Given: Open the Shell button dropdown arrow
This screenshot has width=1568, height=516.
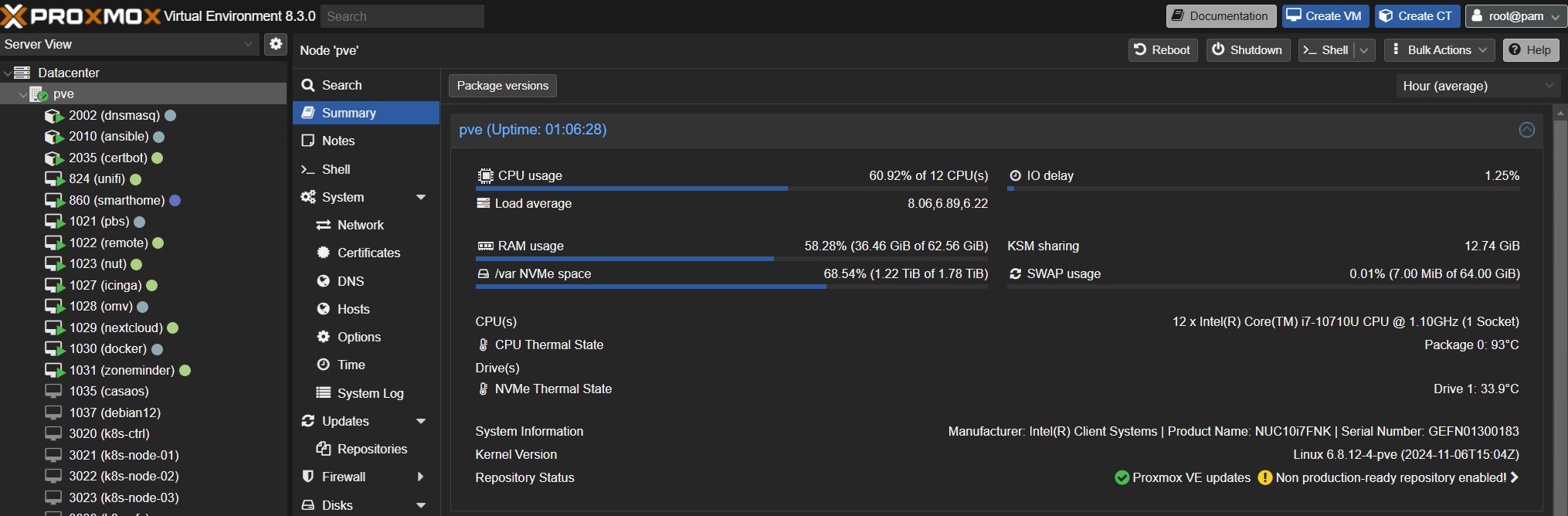Looking at the screenshot, I should pyautogui.click(x=1364, y=50).
